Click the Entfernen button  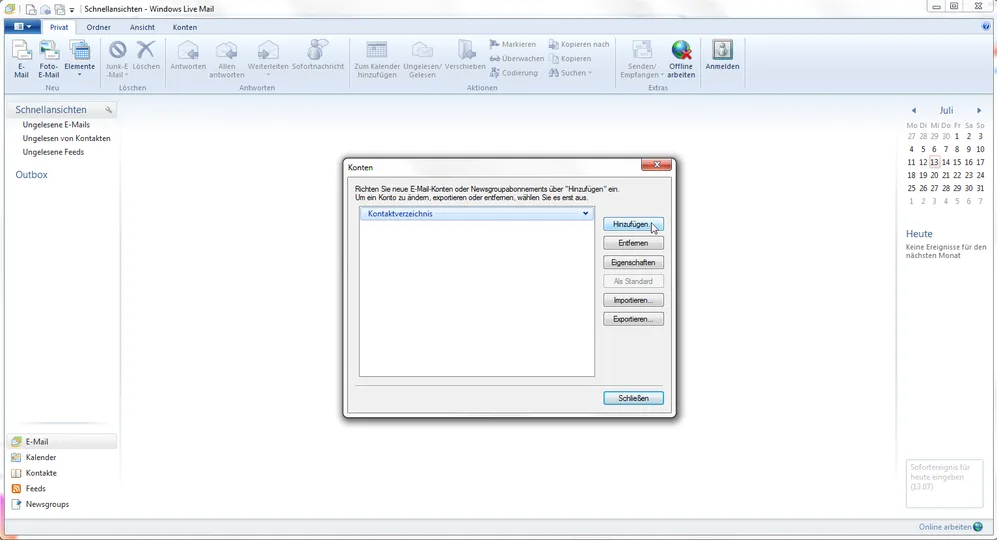[633, 243]
